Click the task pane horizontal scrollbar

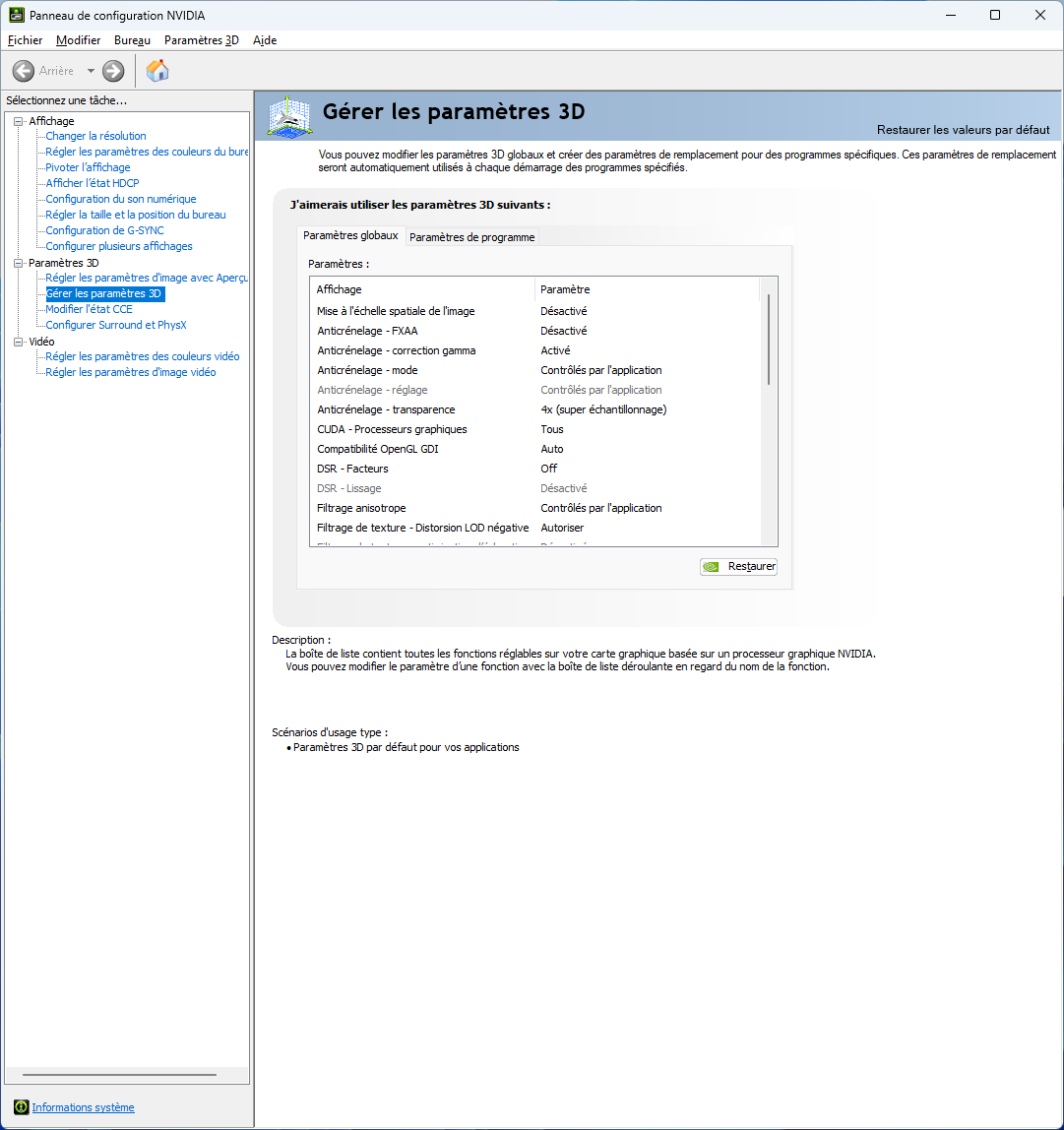click(120, 1075)
